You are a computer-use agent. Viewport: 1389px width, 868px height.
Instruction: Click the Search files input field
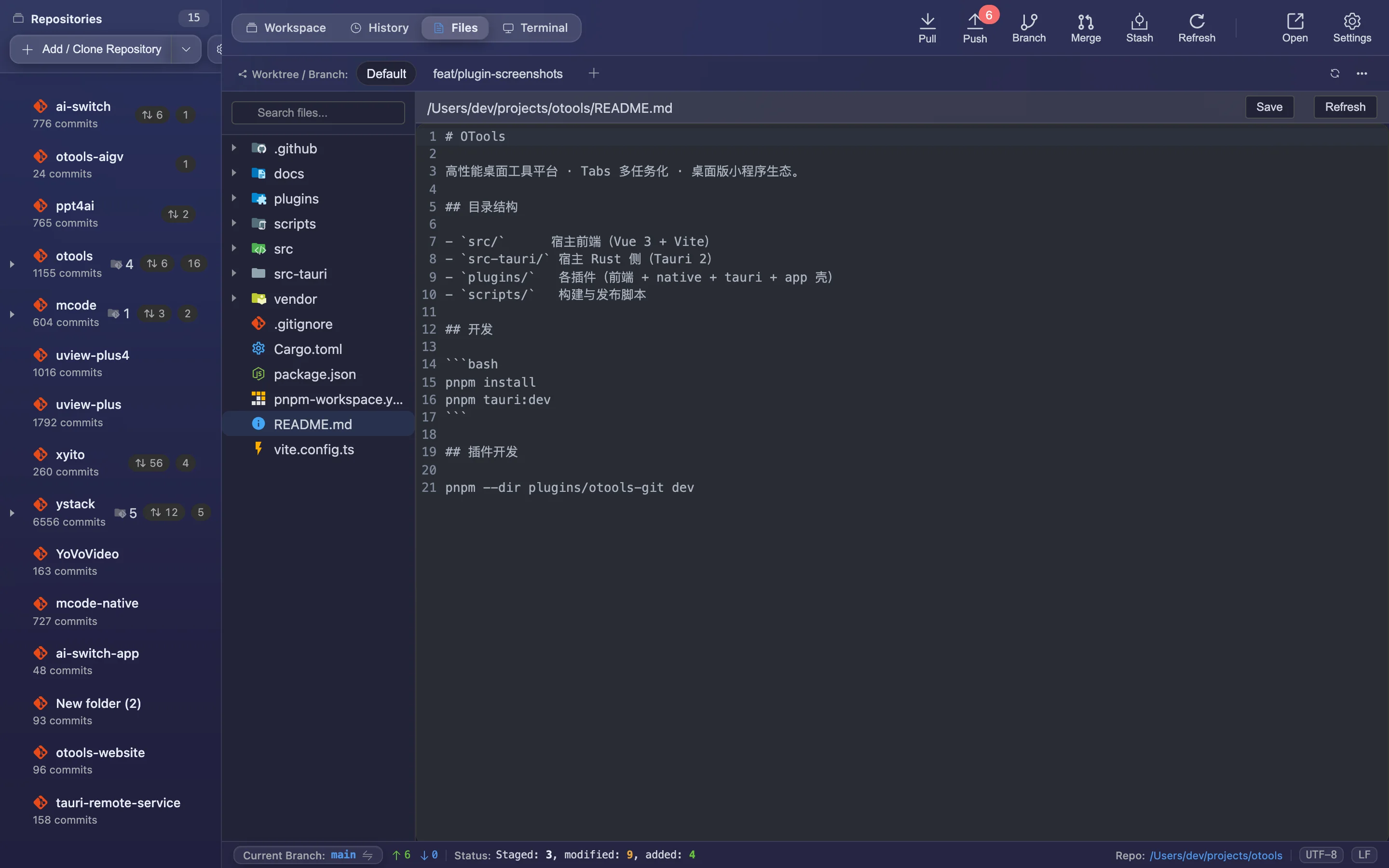pos(318,112)
